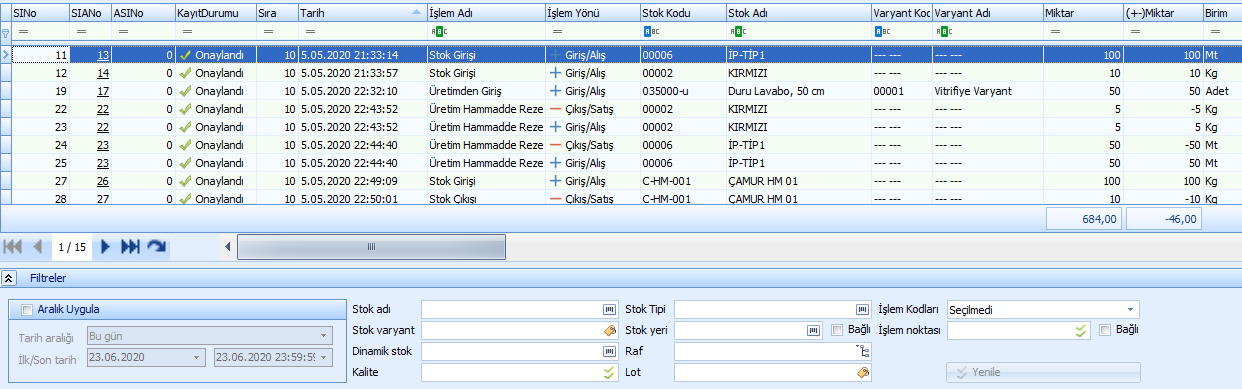Collapse the Filtreler panel chevron
The width and height of the screenshot is (1242, 389).
9,279
